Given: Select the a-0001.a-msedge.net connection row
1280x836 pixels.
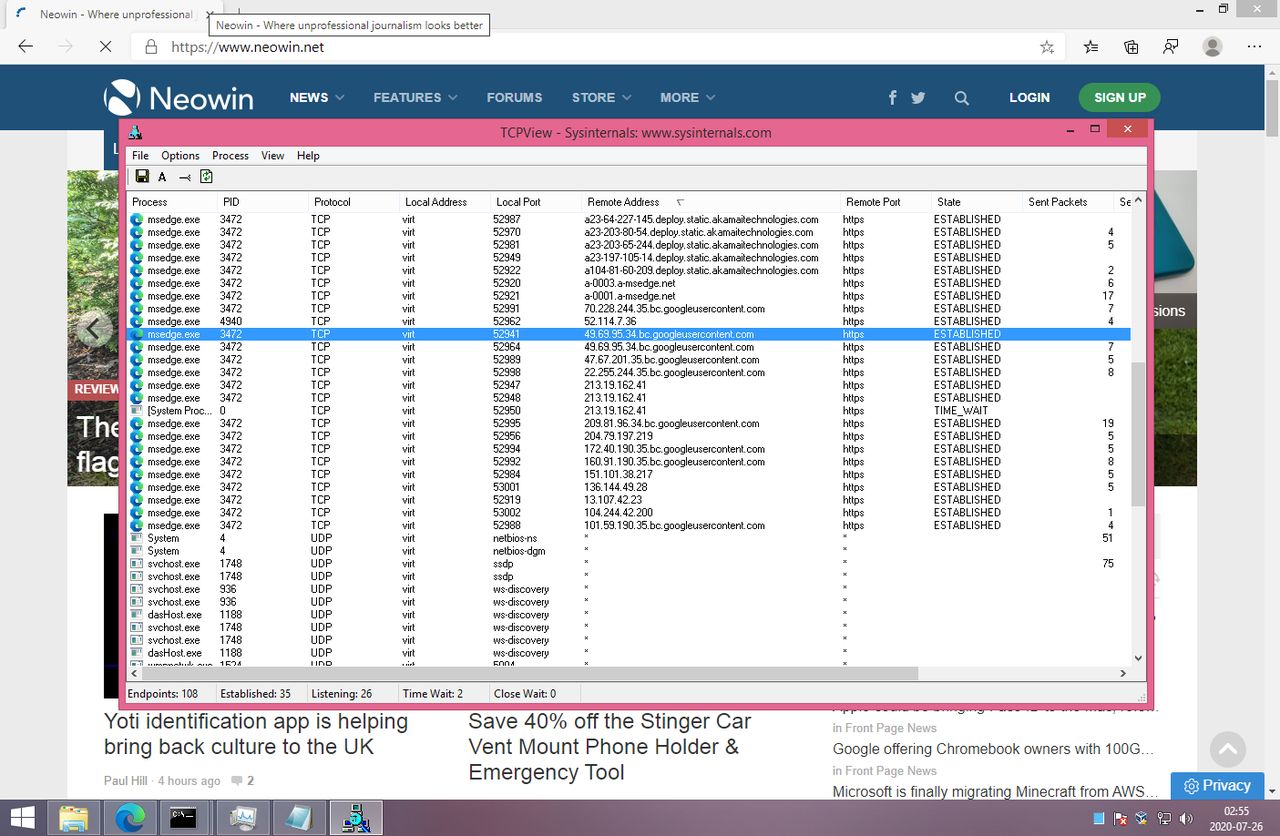Looking at the screenshot, I should (x=629, y=296).
